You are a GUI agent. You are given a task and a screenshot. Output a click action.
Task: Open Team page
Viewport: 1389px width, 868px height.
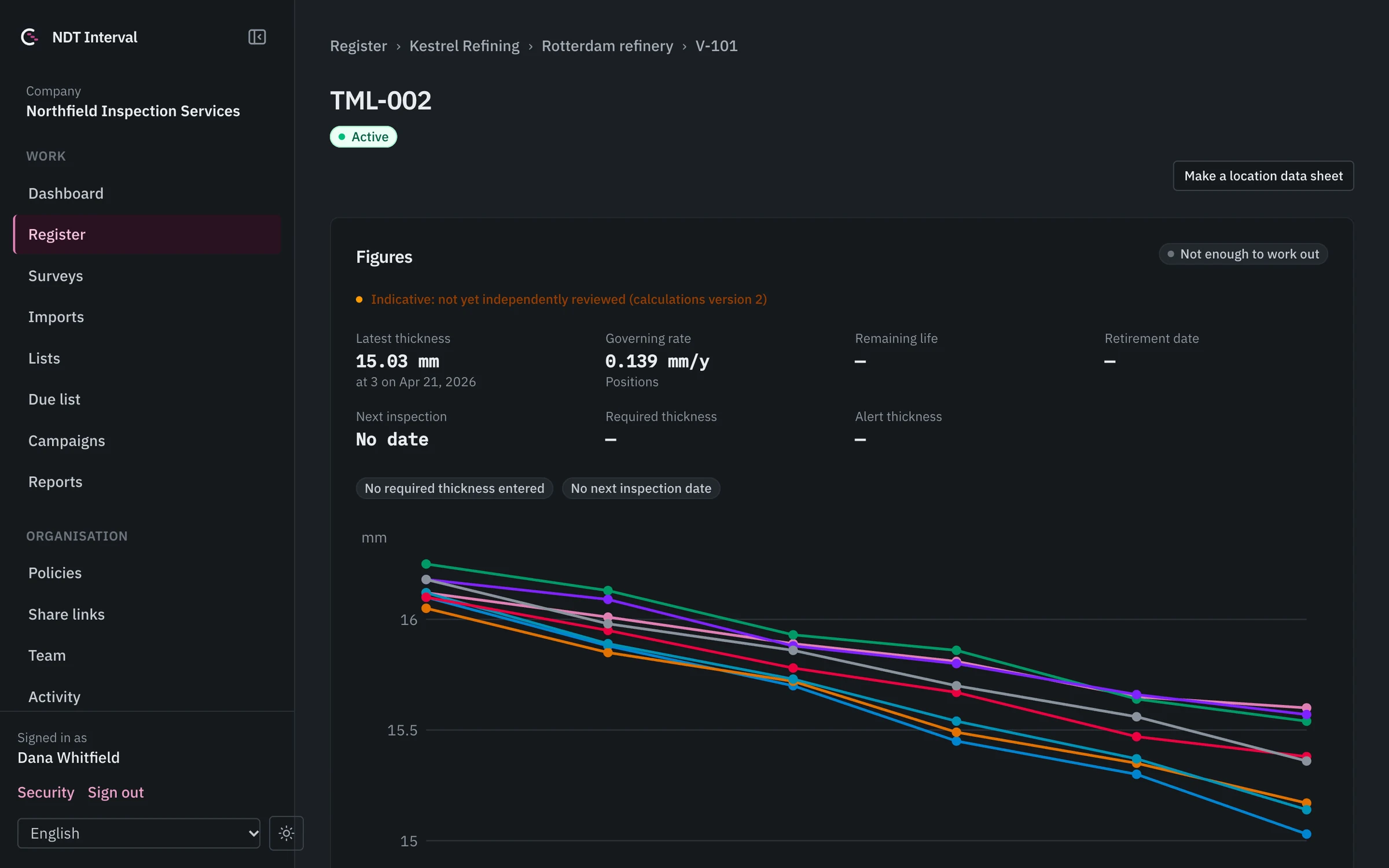(x=147, y=656)
